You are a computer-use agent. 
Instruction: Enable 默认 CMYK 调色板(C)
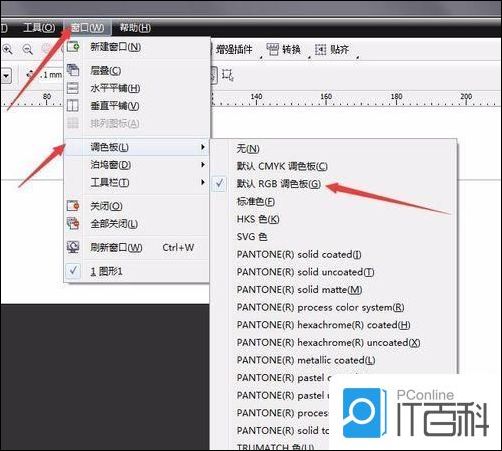334,166
